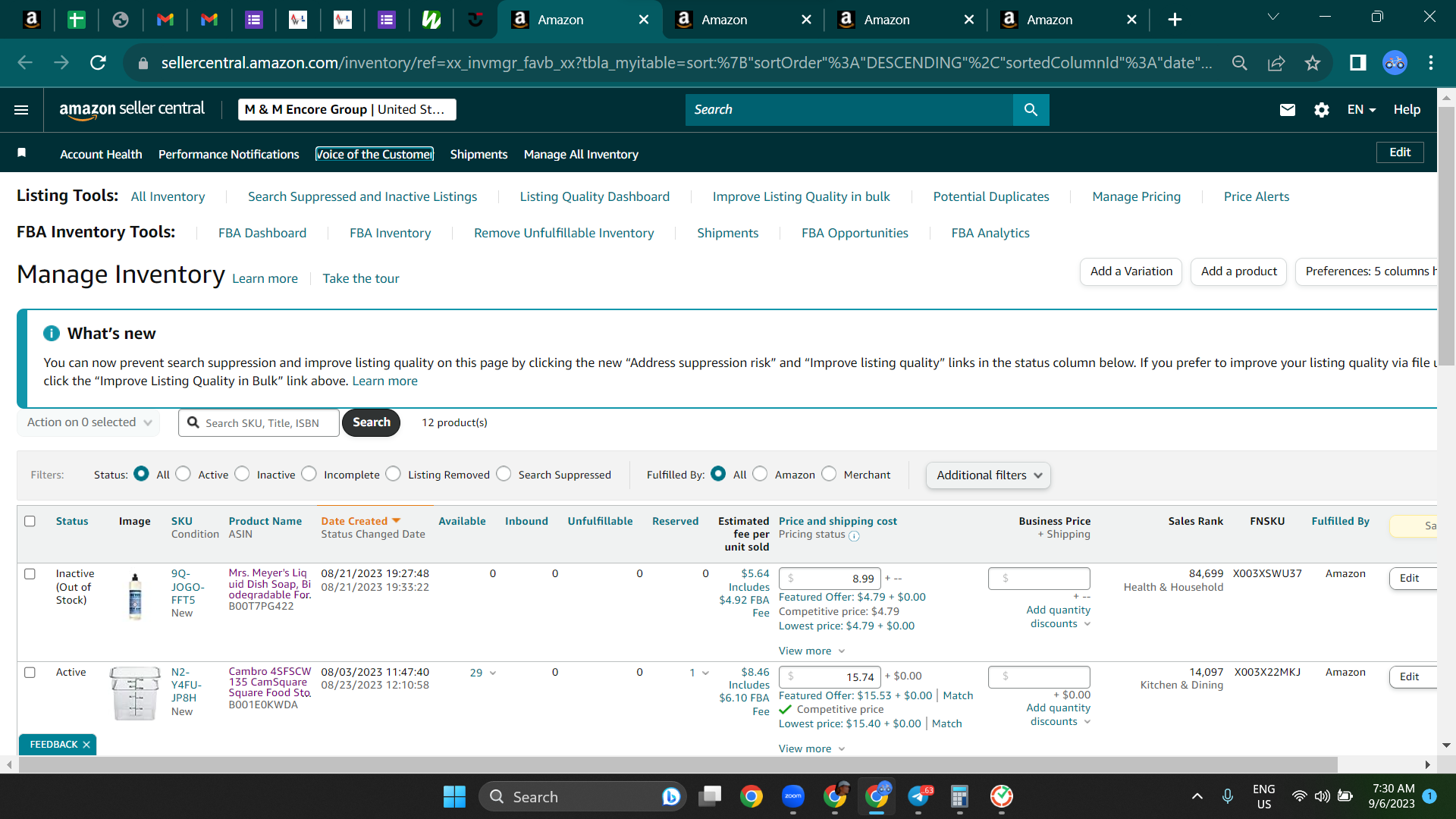
Task: Open a new browser tab
Action: (x=1175, y=20)
